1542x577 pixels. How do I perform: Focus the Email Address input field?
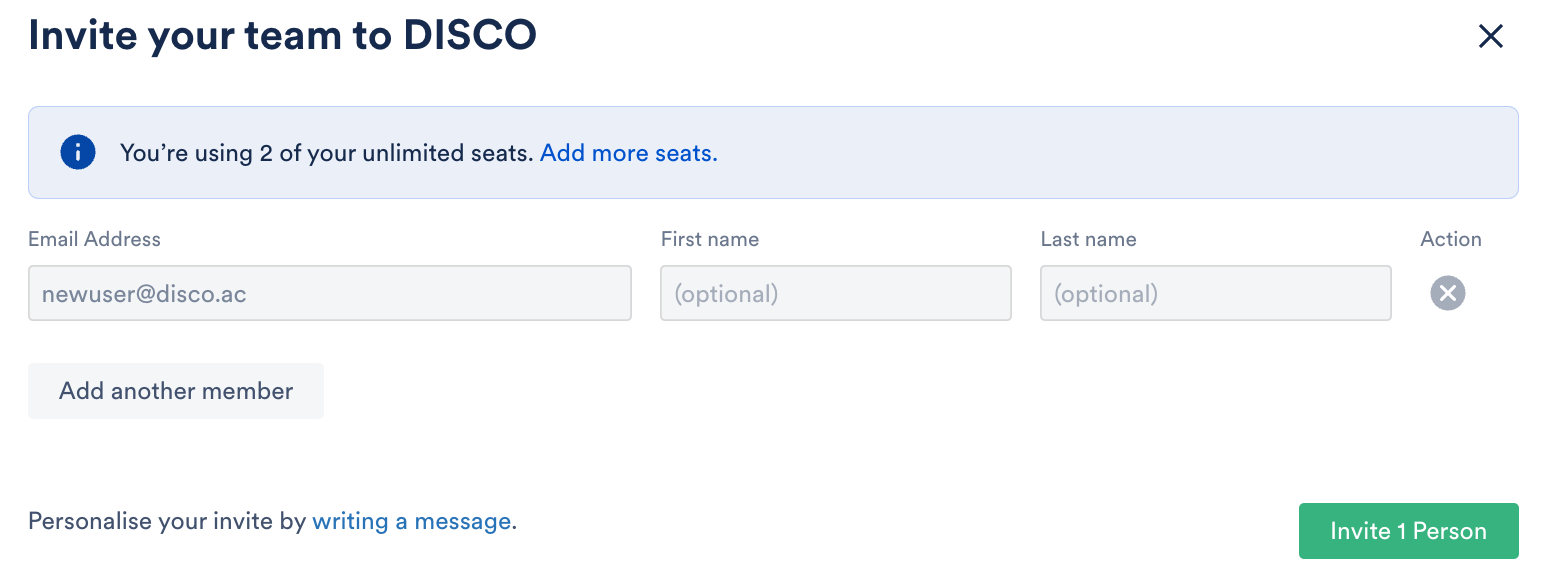pos(330,293)
